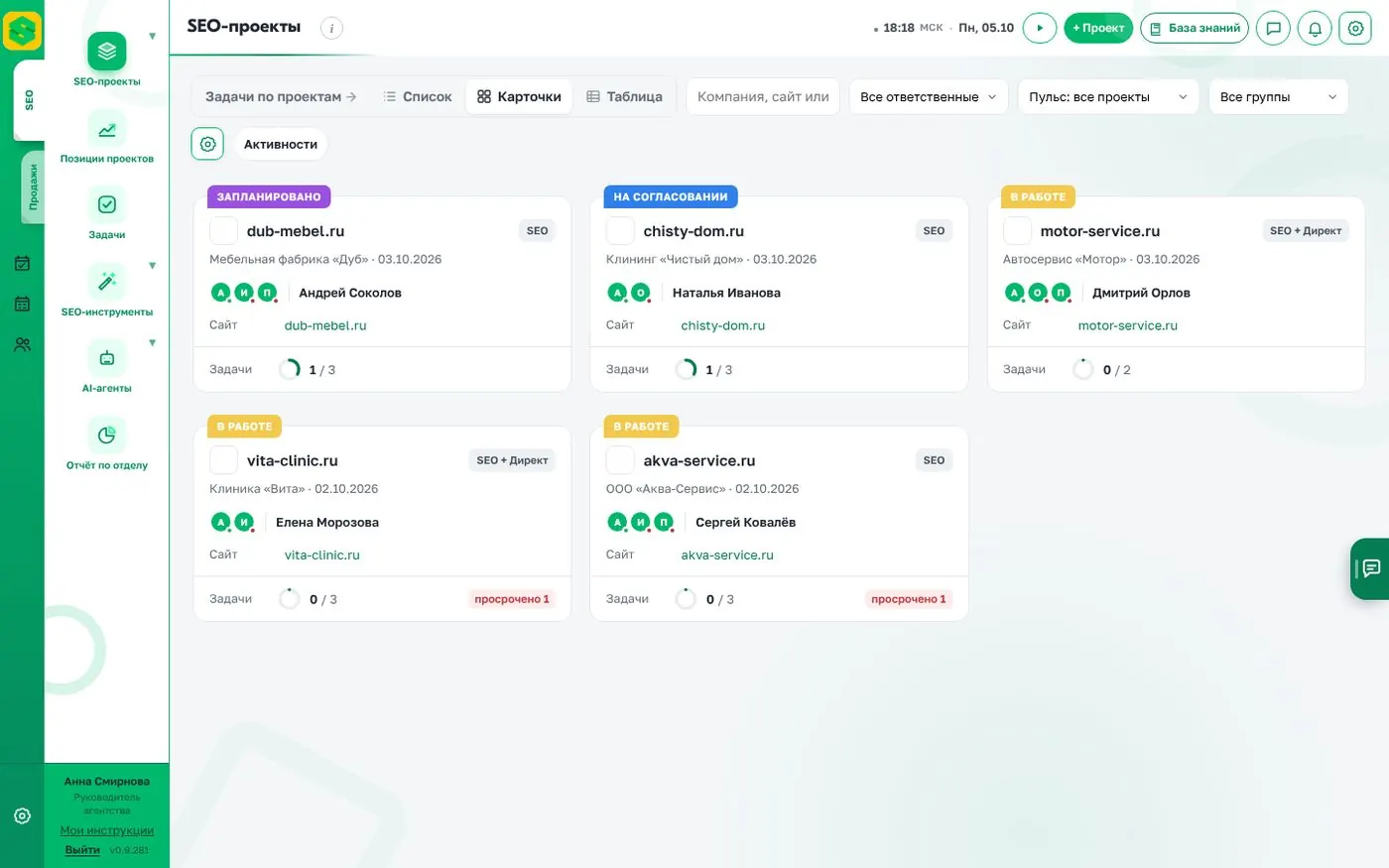Tick the checkbox on vita-clinic.ru card
The width and height of the screenshot is (1389, 868).
(x=223, y=460)
